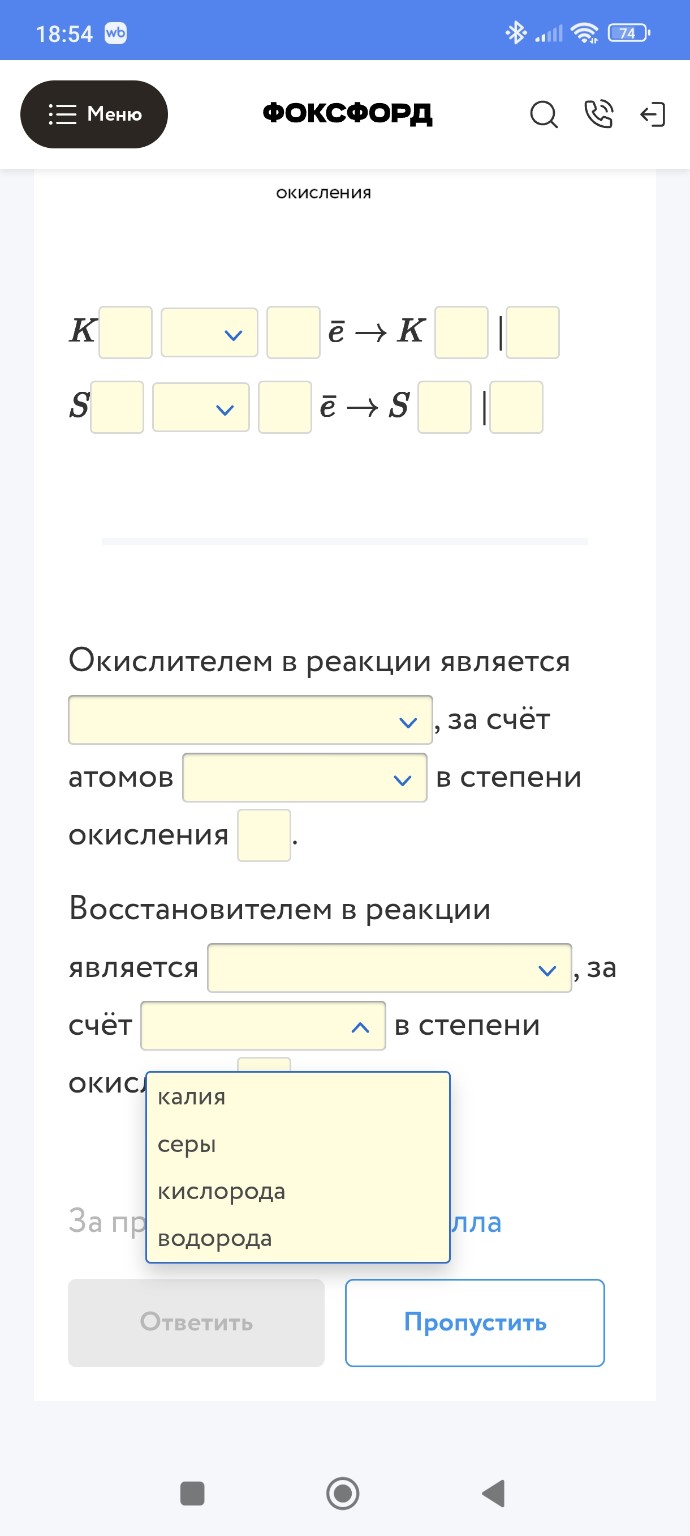Expand the dropdown in the S equation row
This screenshot has width=690, height=1536.
[x=200, y=406]
